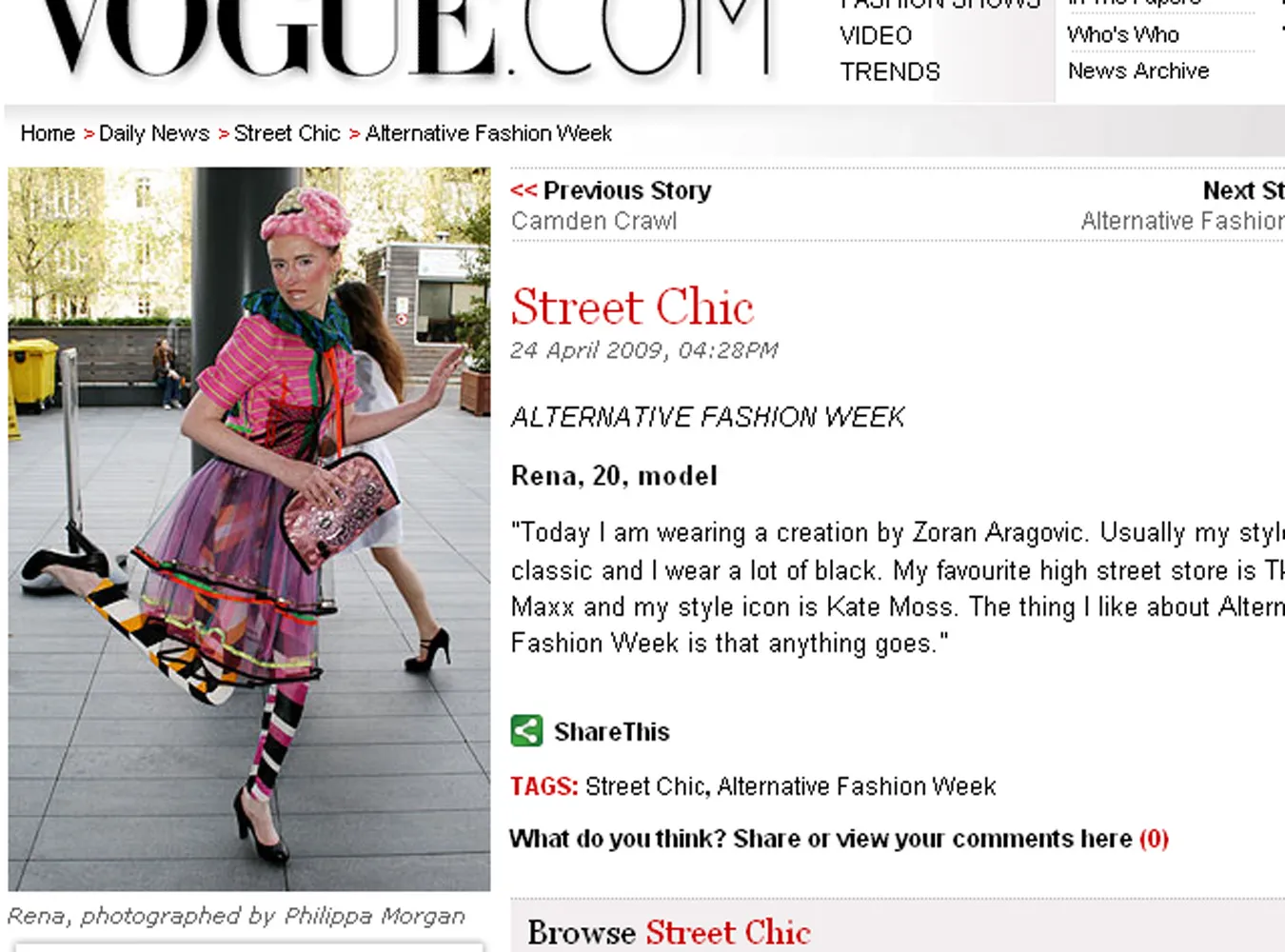Click the photo of Rena
Image resolution: width=1285 pixels, height=952 pixels.
(249, 529)
